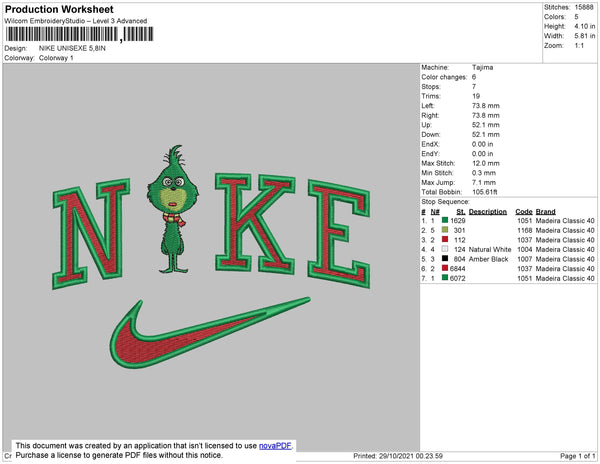Click 'Wilcom EmbroideryStudio – Level 3 Advanced' text

[76, 21]
